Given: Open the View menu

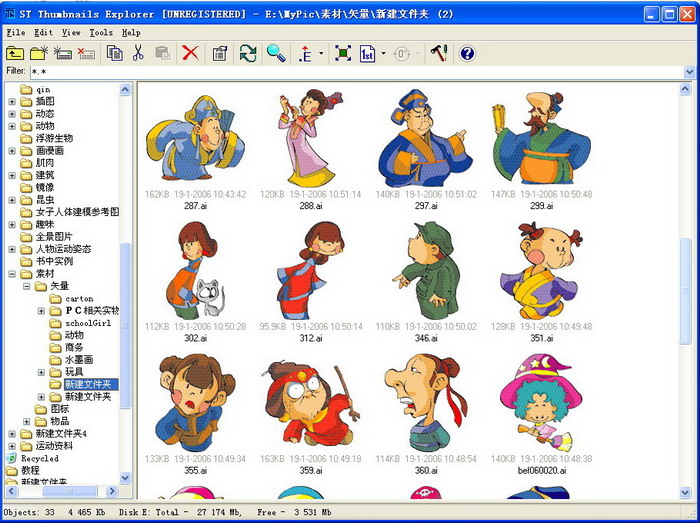Looking at the screenshot, I should tap(71, 33).
